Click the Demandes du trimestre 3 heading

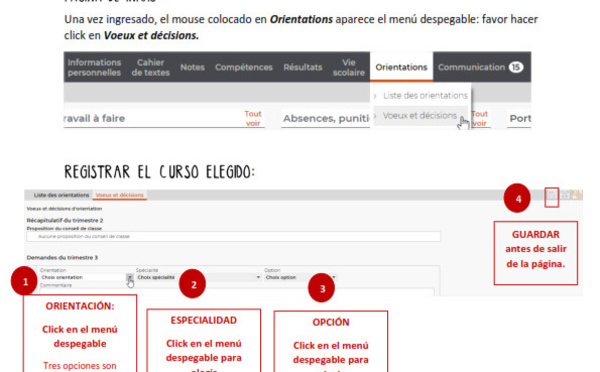[x=62, y=258]
